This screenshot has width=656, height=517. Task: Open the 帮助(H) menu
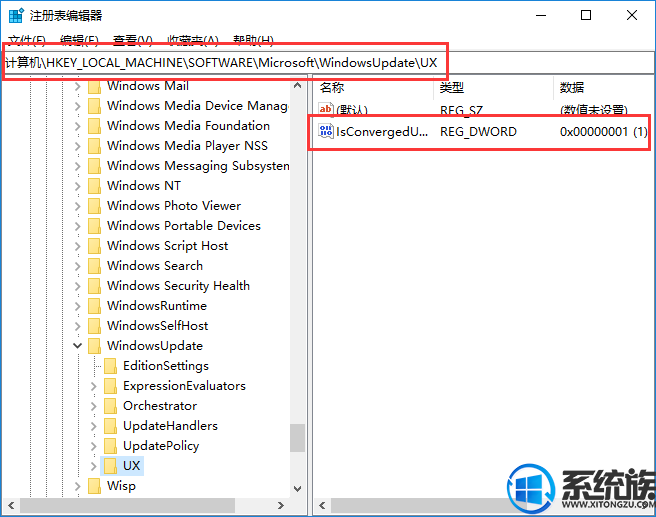click(x=253, y=39)
